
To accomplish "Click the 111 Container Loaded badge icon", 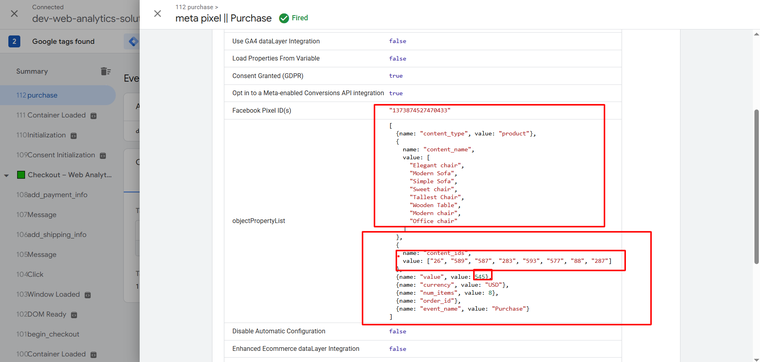I will point(94,116).
